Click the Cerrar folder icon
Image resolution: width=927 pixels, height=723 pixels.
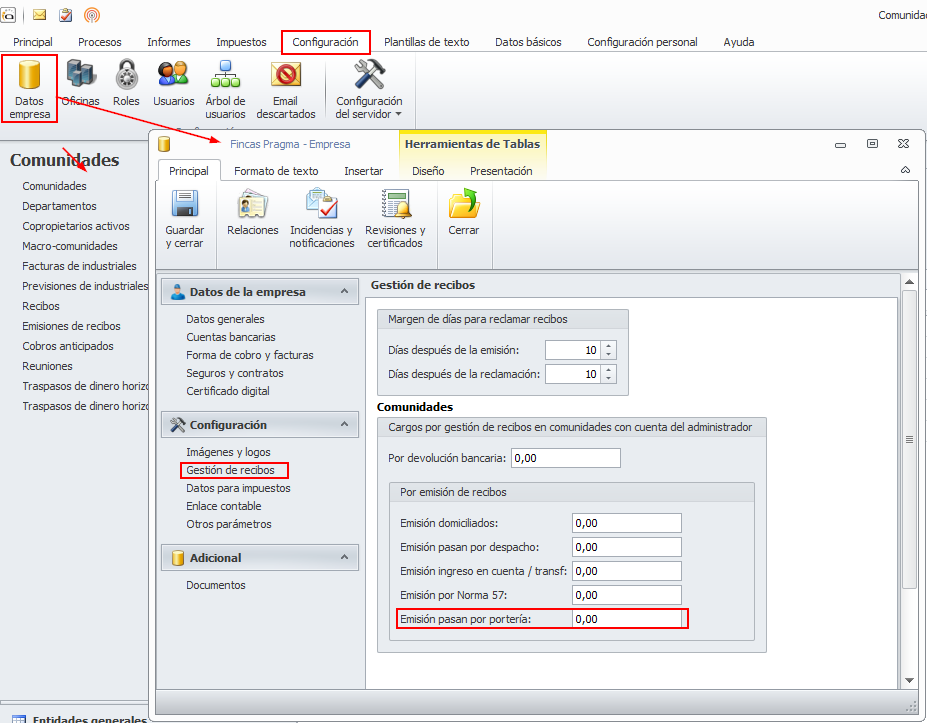tap(464, 213)
